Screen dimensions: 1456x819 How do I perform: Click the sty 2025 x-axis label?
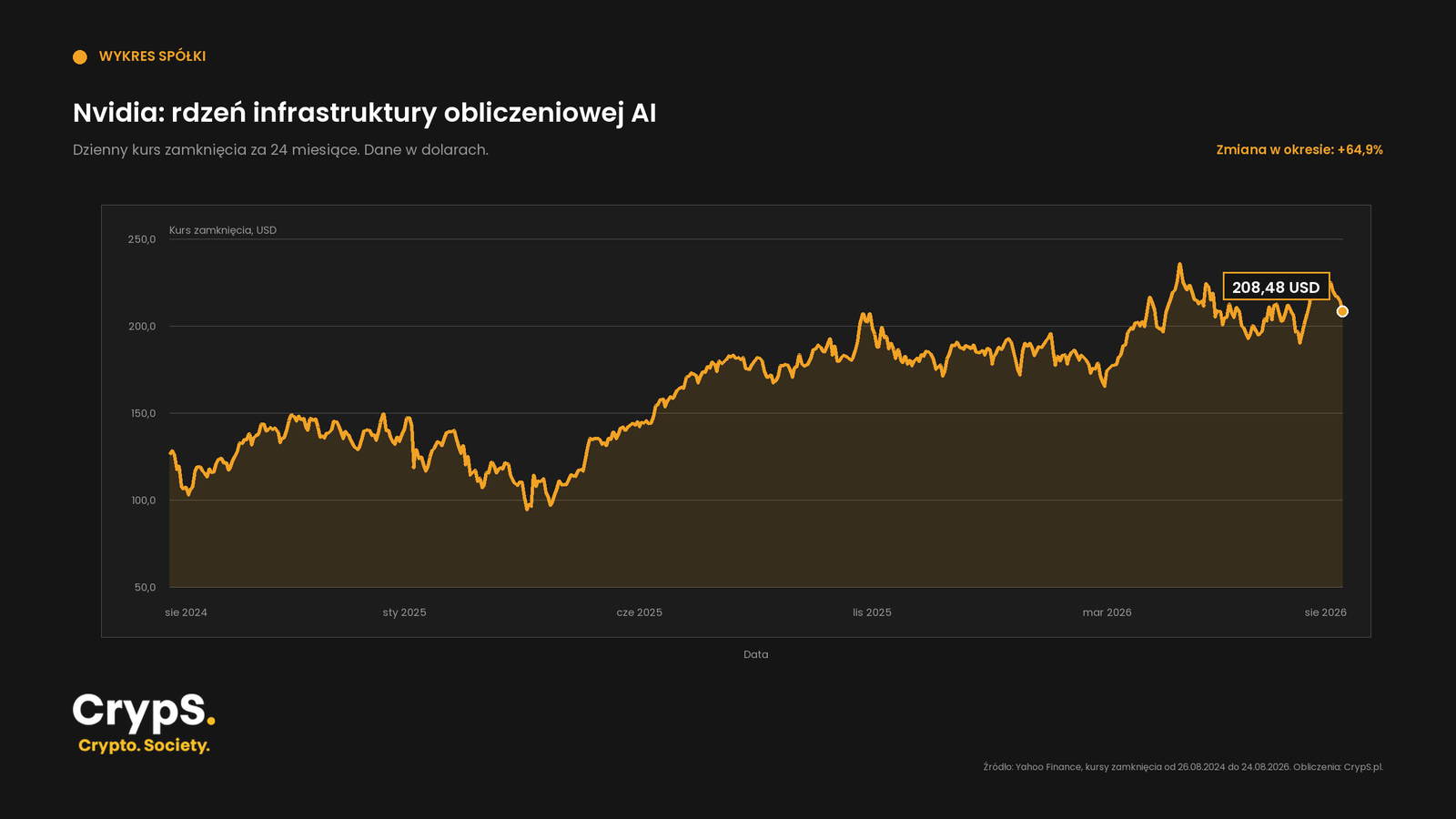[404, 612]
